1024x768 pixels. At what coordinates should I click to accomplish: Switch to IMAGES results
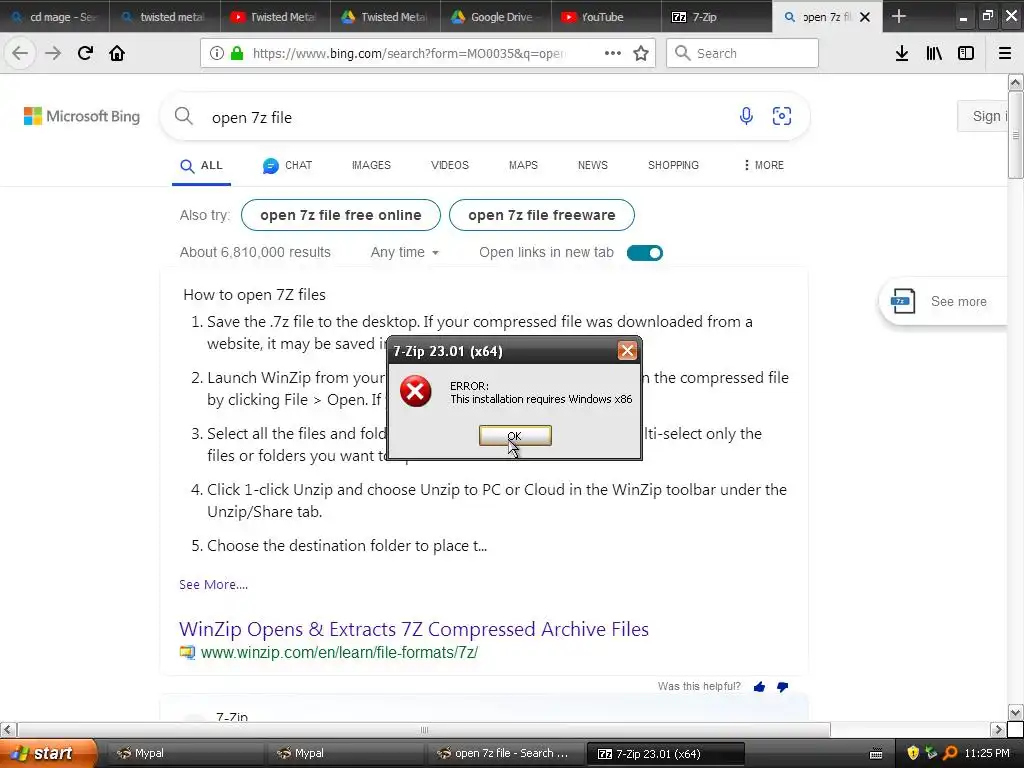[x=371, y=165]
